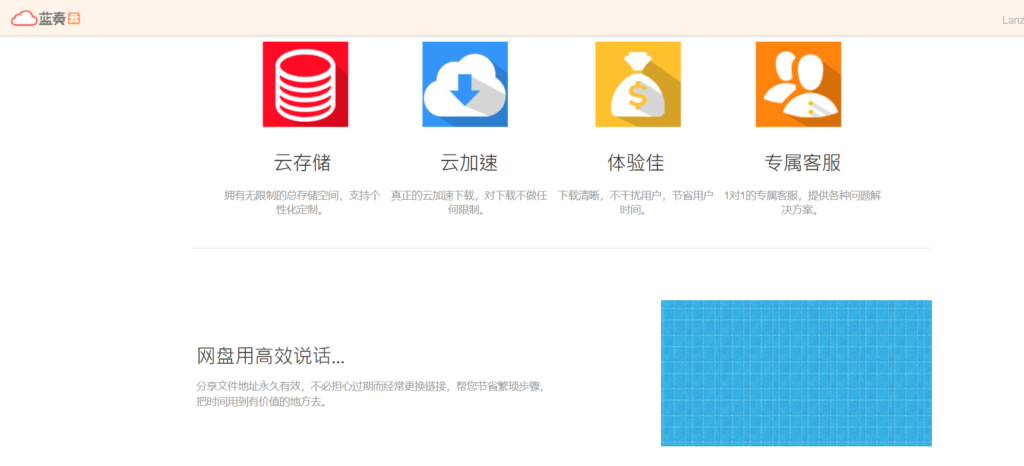Click the horizontal divider below the feature descriptions

[561, 248]
